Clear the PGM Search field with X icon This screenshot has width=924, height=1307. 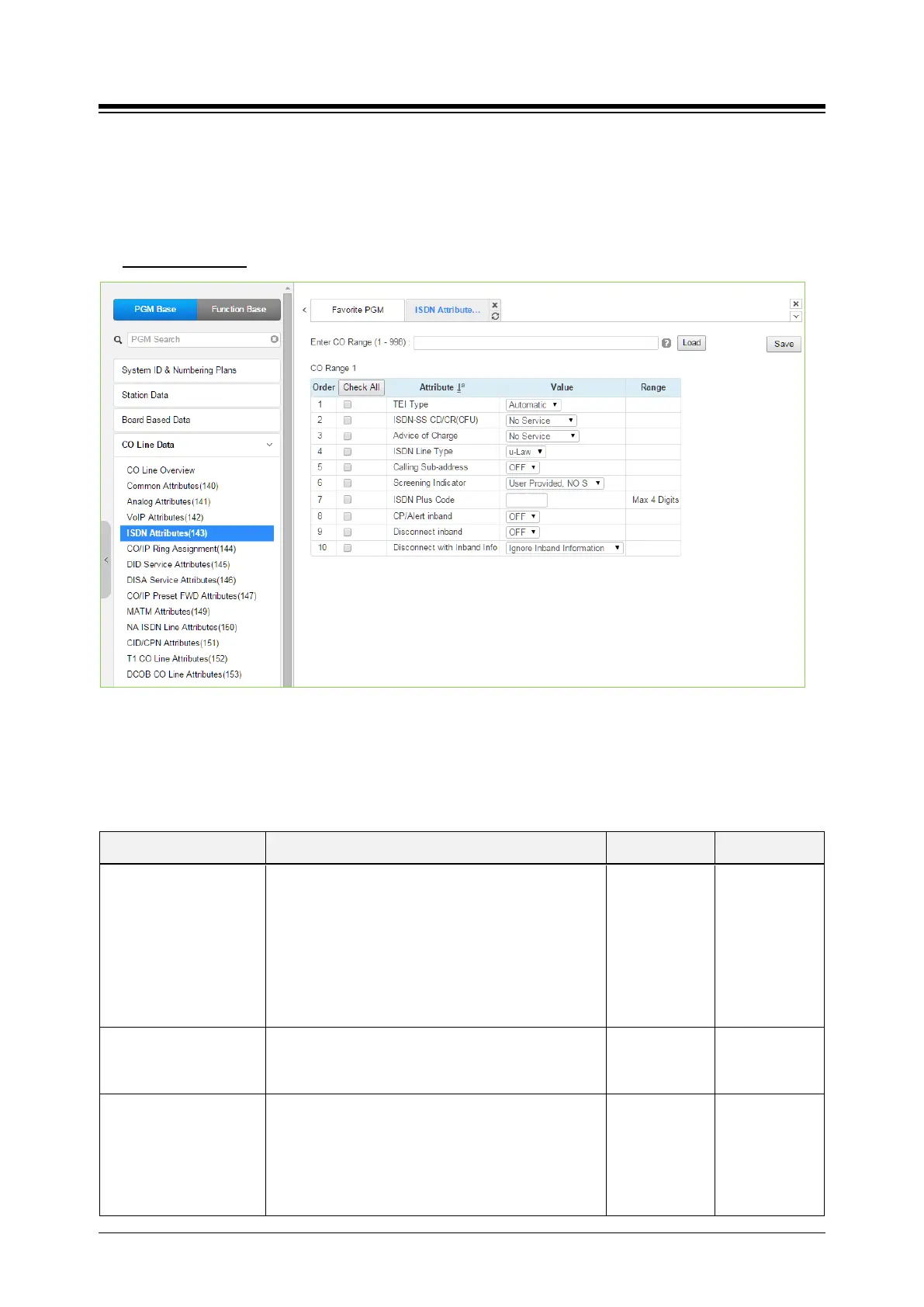coord(275,339)
